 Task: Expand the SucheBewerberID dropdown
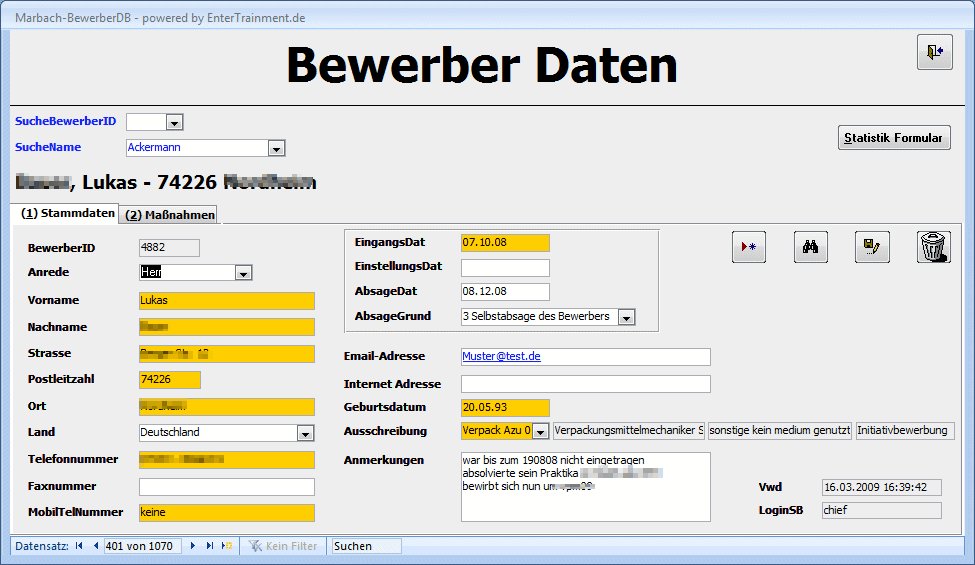pos(174,122)
